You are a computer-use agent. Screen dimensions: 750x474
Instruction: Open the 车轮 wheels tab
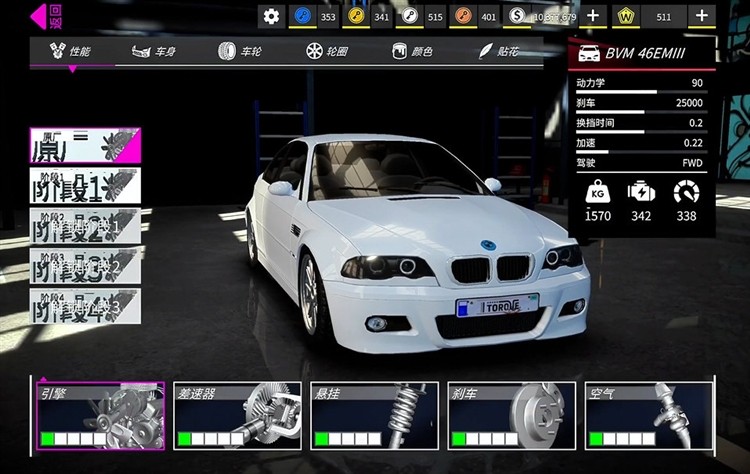pyautogui.click(x=240, y=51)
